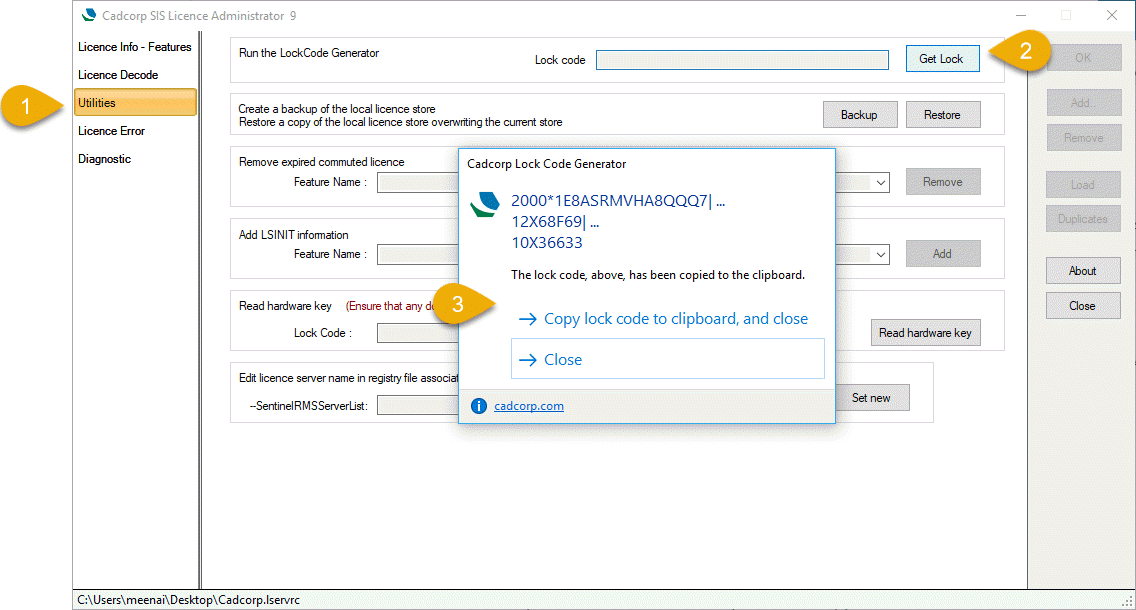Click the info icon beside cadcorp.com
This screenshot has width=1136, height=610.
coord(479,406)
